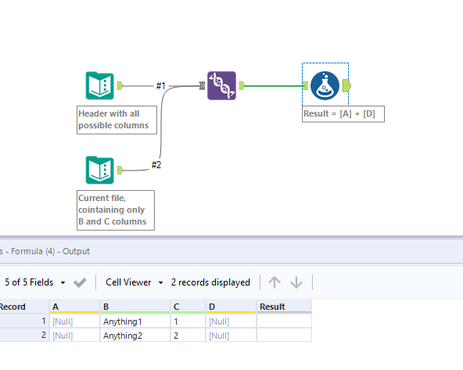Click the annotation Result = [A] + [D]
463x370 pixels.
343,114
